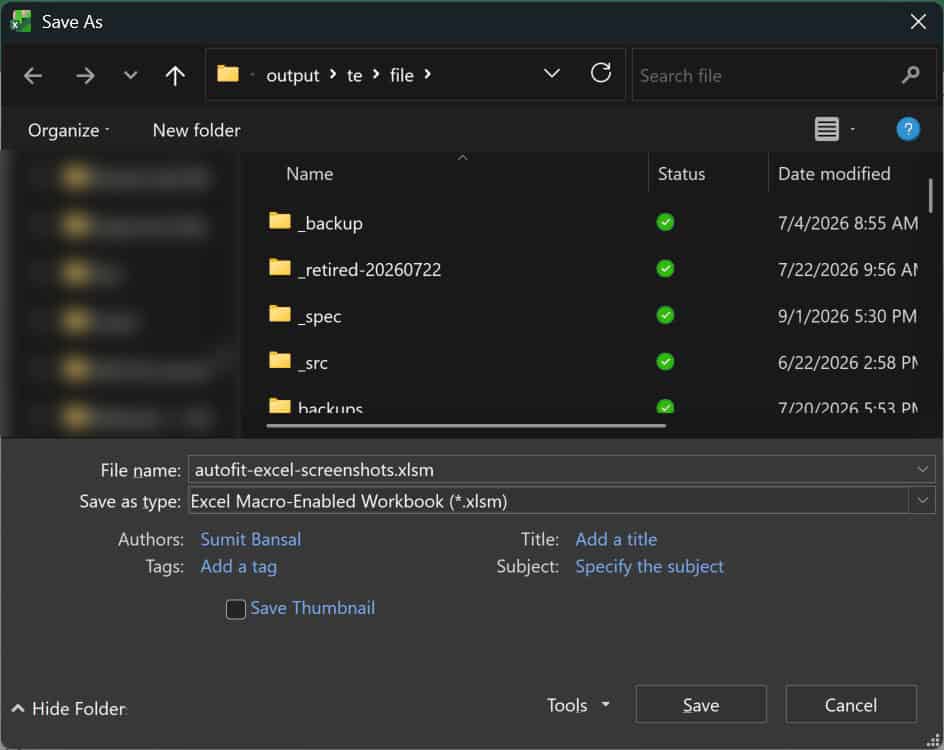This screenshot has height=750, width=944.
Task: Go forward using the right arrow
Action: point(85,76)
